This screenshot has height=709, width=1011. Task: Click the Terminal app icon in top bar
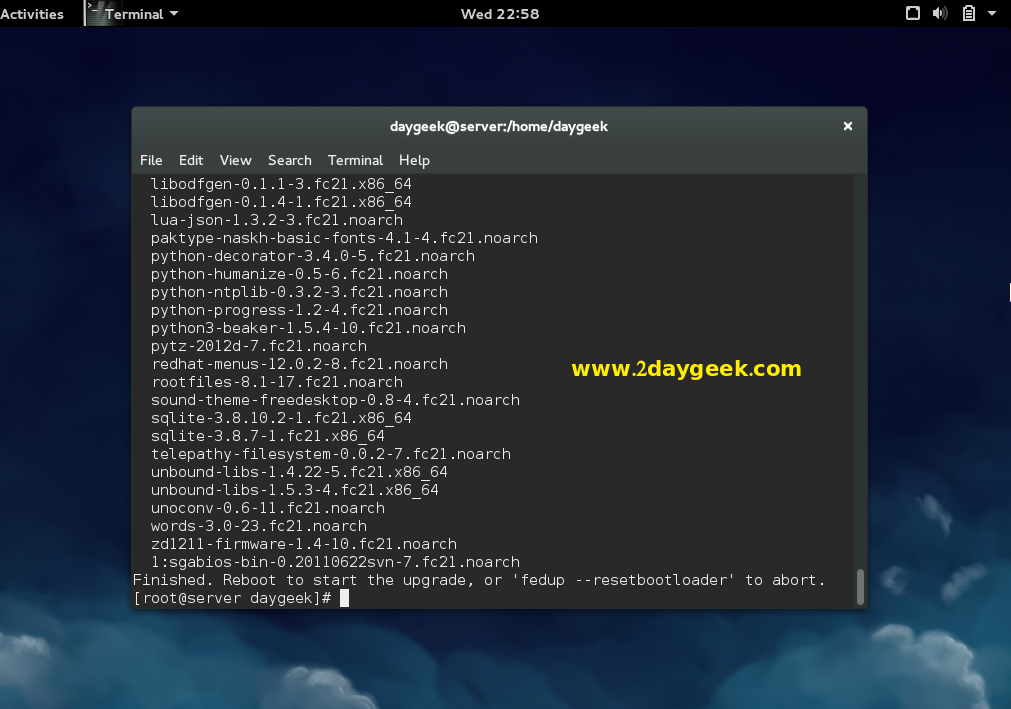95,13
